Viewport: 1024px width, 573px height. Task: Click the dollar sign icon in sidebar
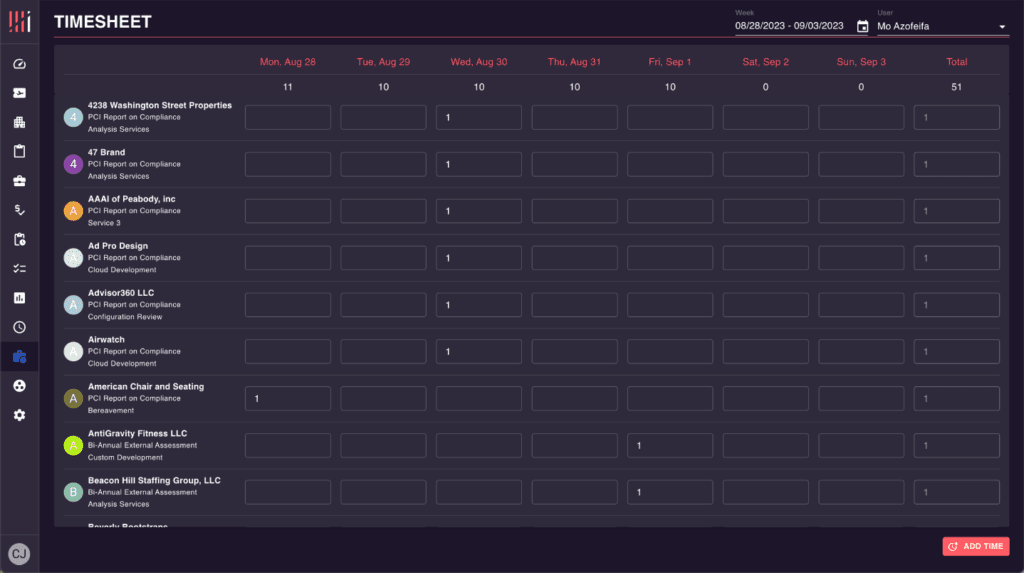click(19, 210)
